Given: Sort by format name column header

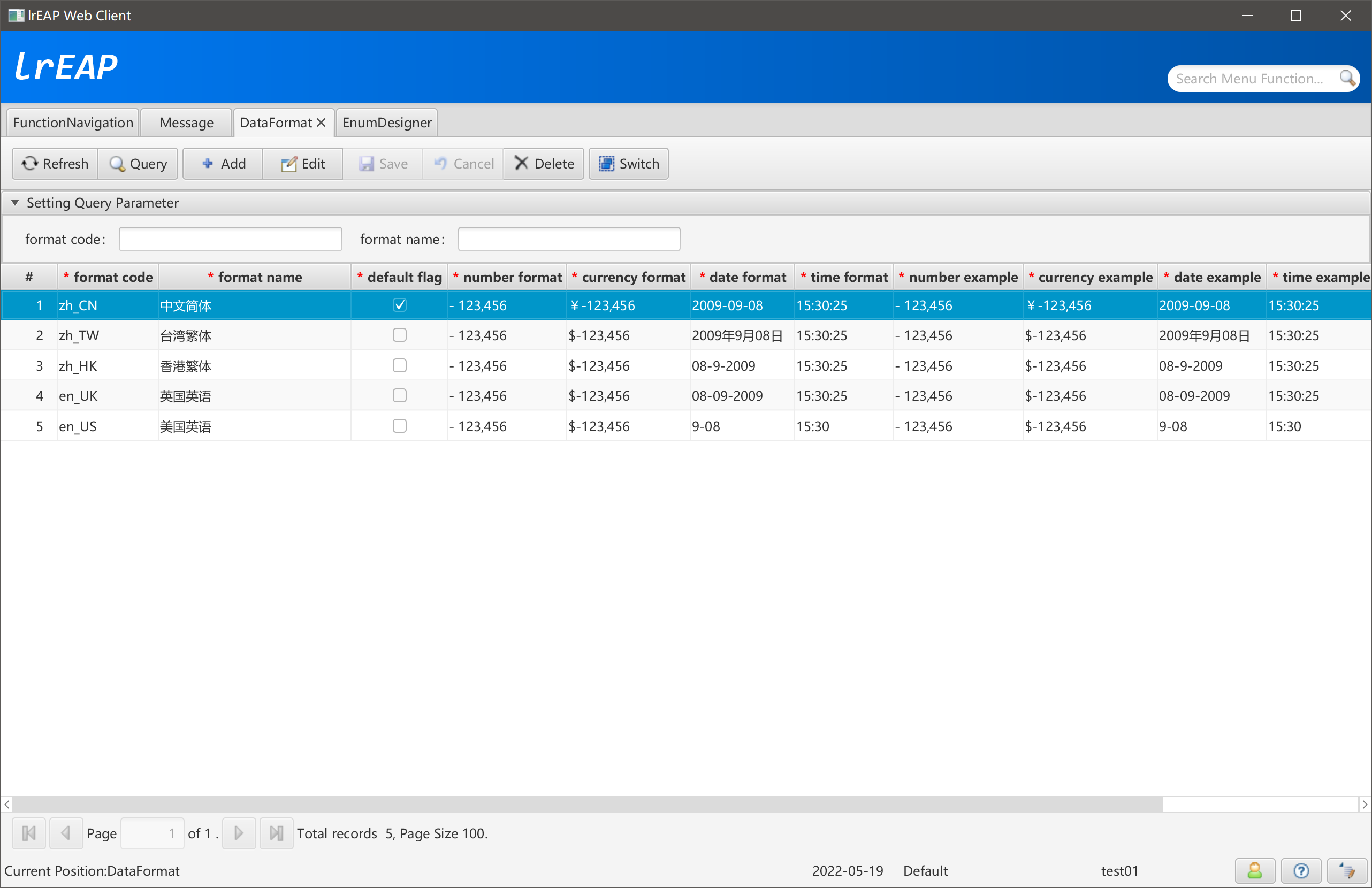Looking at the screenshot, I should [x=255, y=277].
